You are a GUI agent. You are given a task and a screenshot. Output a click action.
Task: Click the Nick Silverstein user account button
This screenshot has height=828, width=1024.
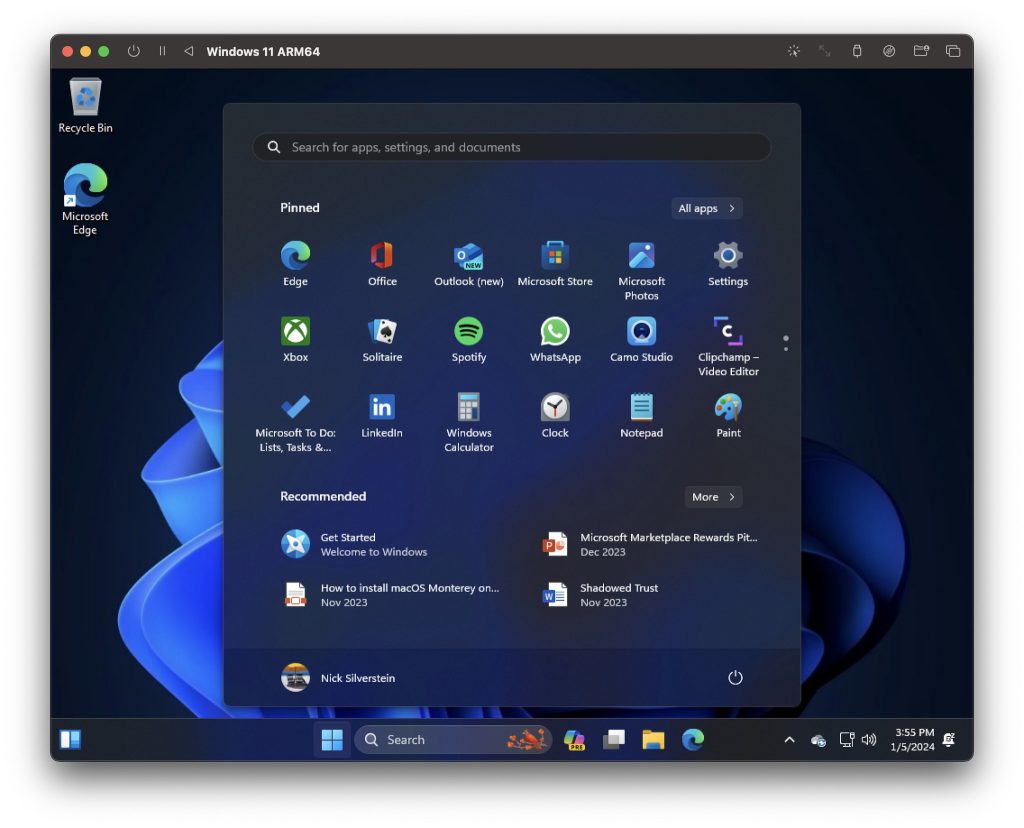point(339,678)
